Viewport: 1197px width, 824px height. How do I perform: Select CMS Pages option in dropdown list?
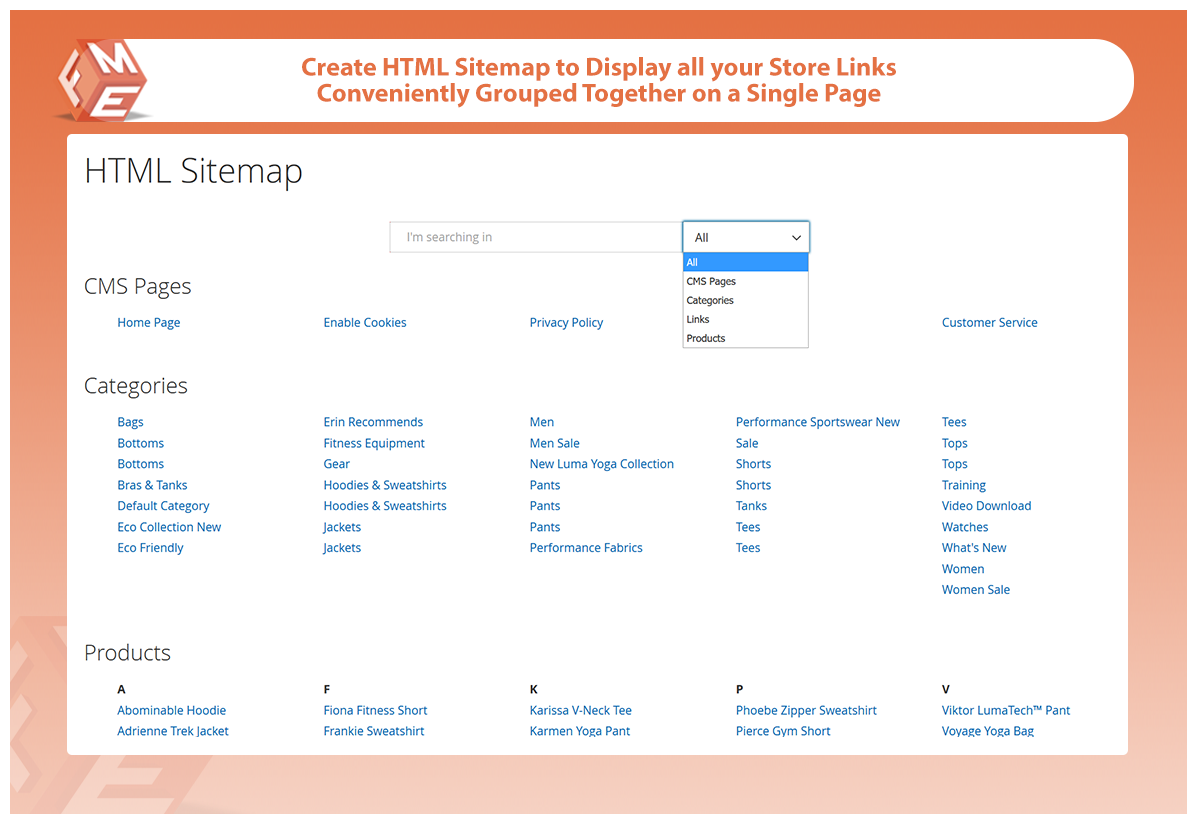[711, 282]
